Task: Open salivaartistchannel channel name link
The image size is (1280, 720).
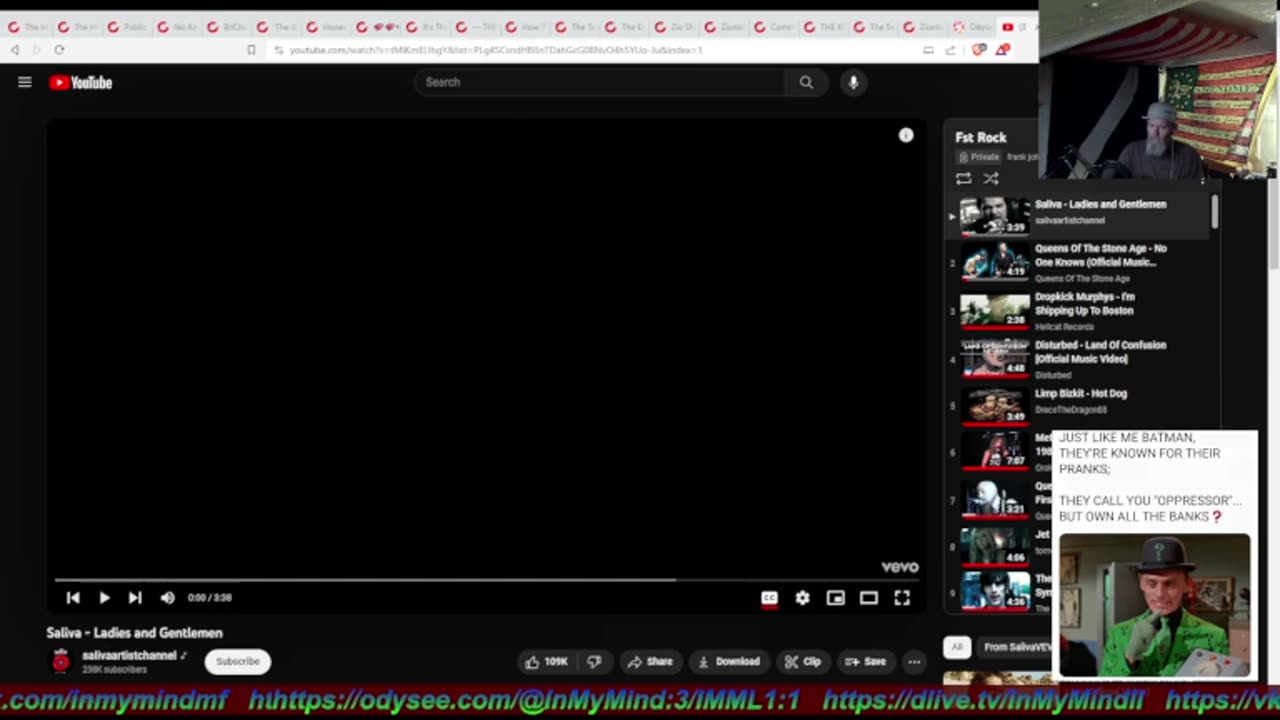Action: pos(129,655)
